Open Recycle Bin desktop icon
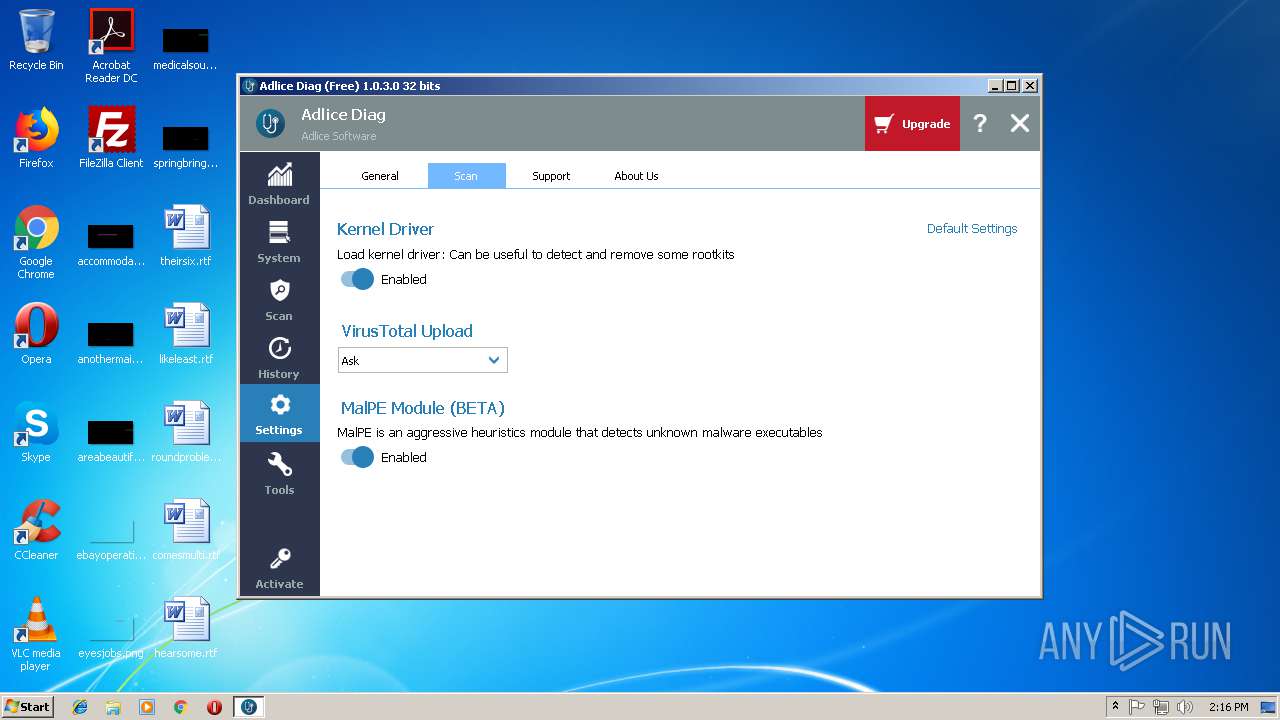Screen dimensions: 1280x720 coord(36,40)
